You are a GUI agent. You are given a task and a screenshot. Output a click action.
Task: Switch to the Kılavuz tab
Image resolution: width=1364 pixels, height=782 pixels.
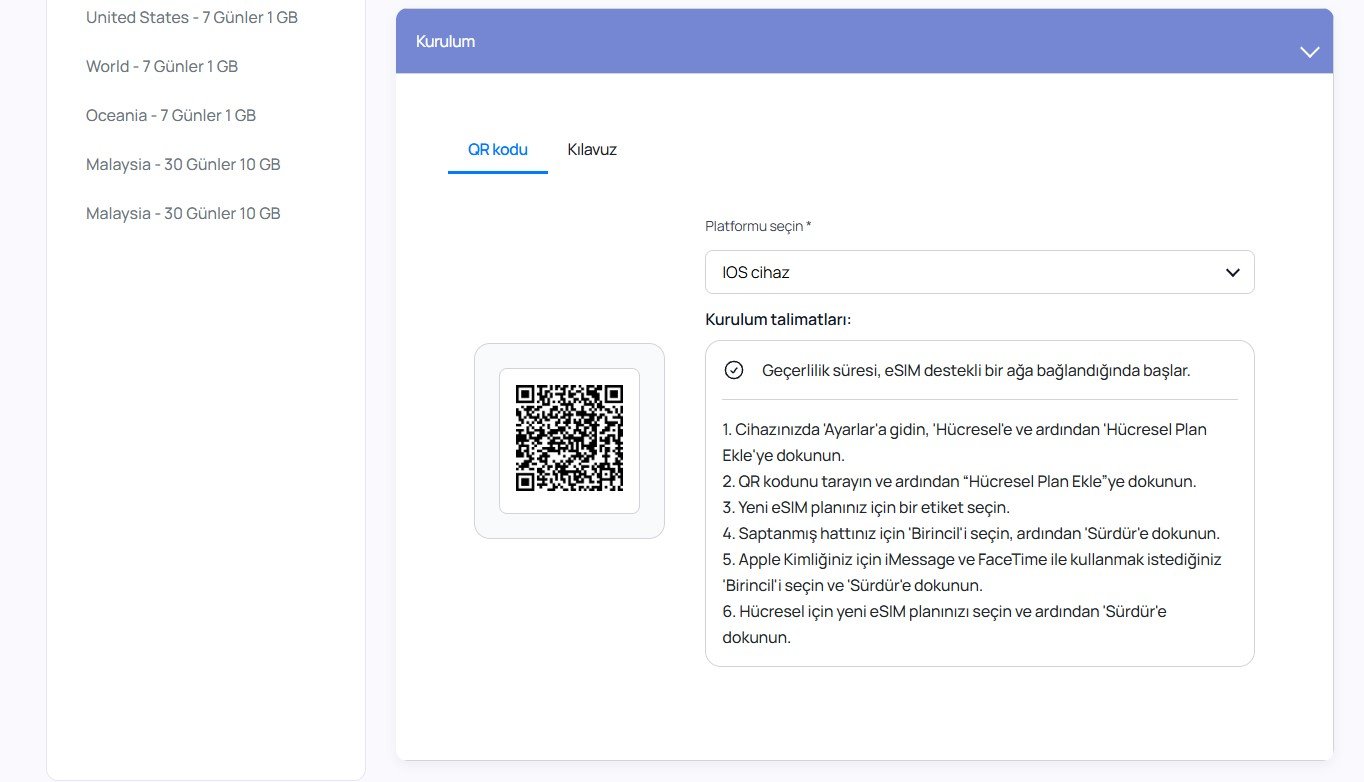pos(592,149)
